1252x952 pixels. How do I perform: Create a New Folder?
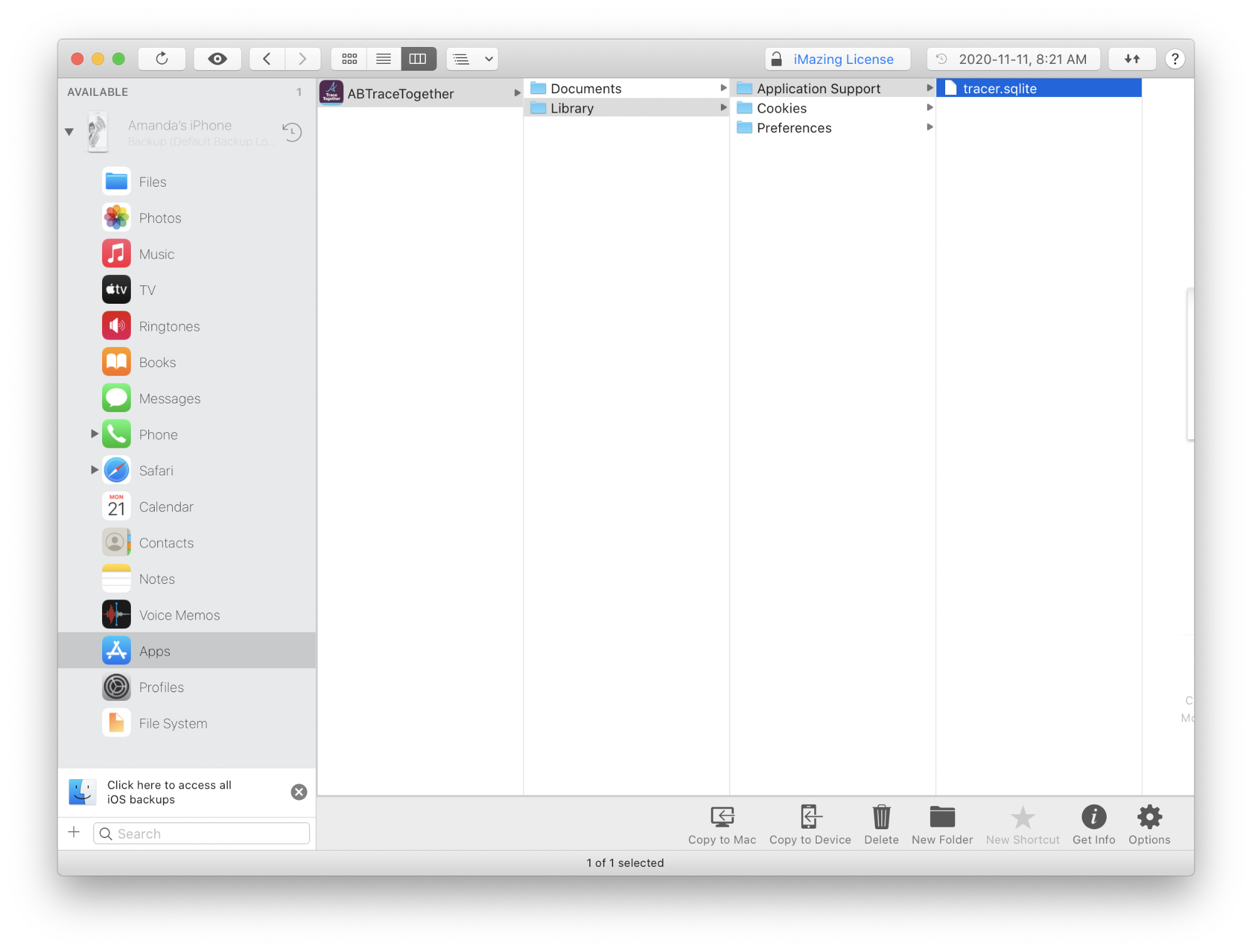coord(942,825)
